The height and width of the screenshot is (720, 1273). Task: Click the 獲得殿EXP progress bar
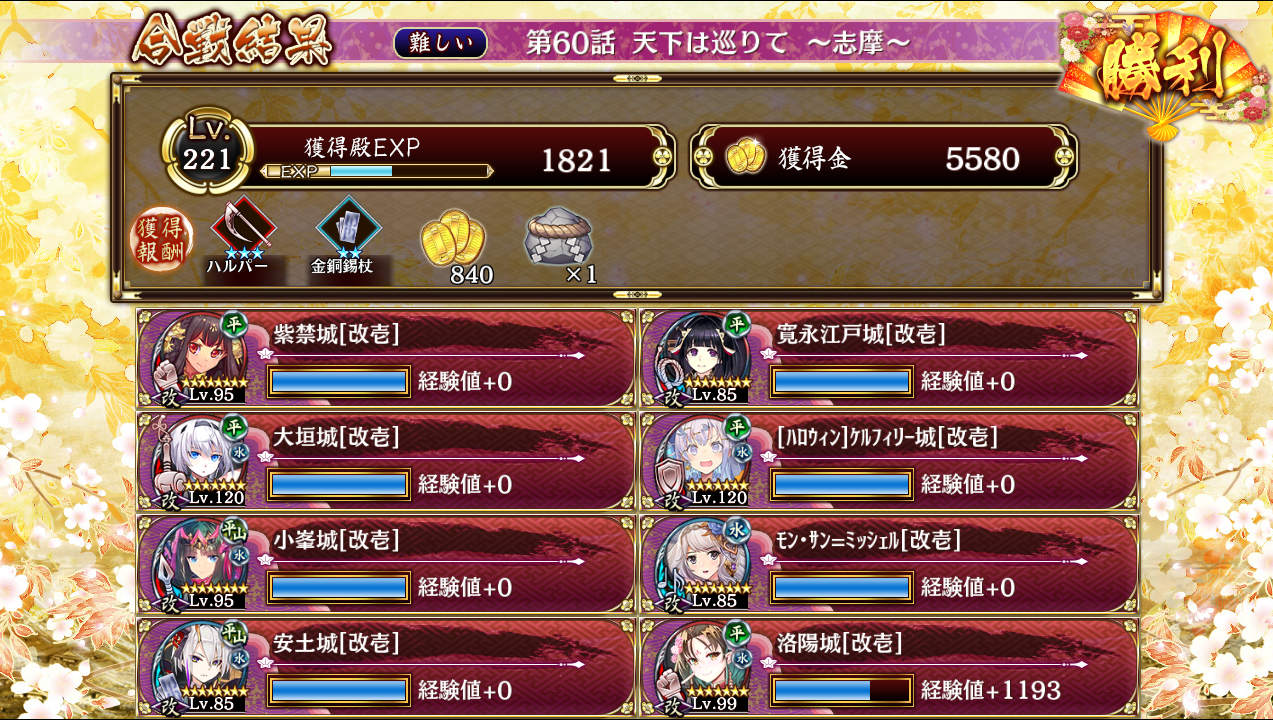(x=377, y=171)
